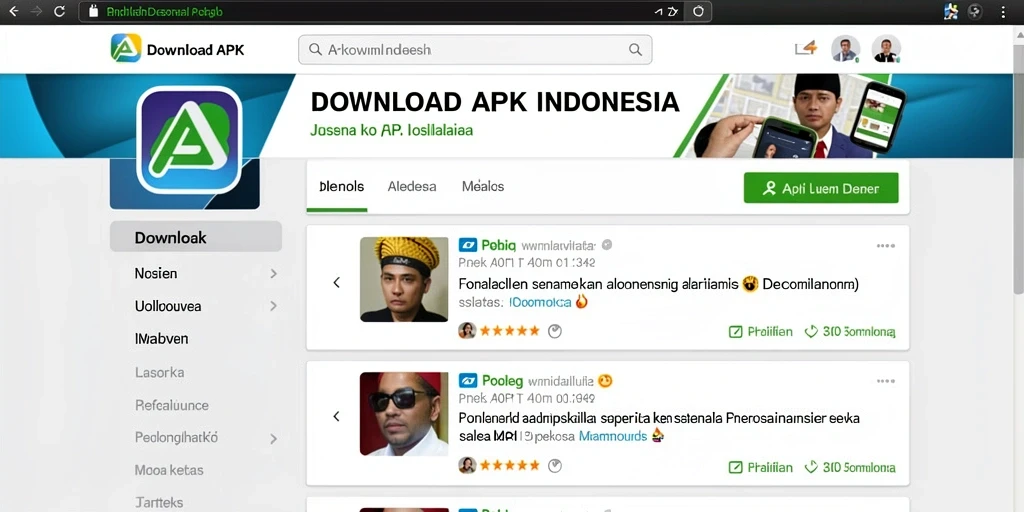Click the left chevron on the Pooleg post
1024x512 pixels.
(336, 416)
